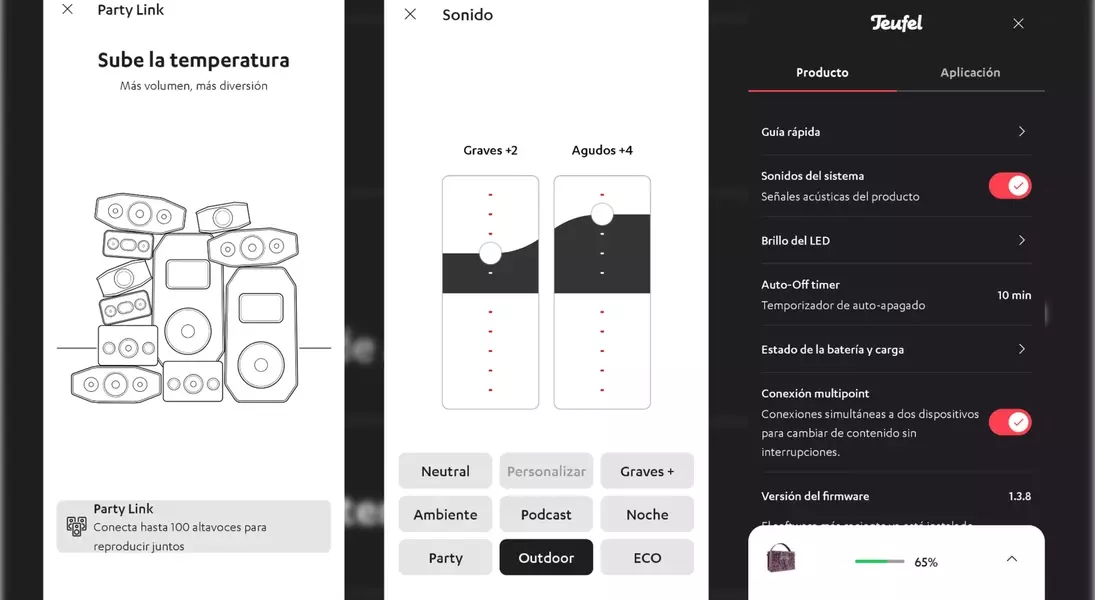This screenshot has height=600, width=1095.
Task: Click the Agudos treble slider knob
Action: click(x=602, y=214)
